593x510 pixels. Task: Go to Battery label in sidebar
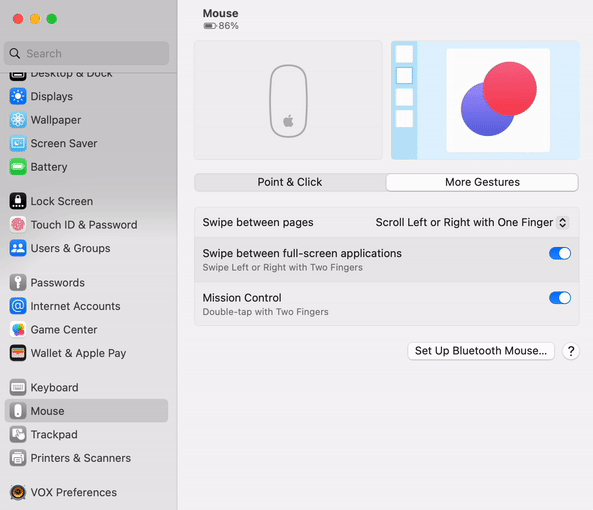49,167
